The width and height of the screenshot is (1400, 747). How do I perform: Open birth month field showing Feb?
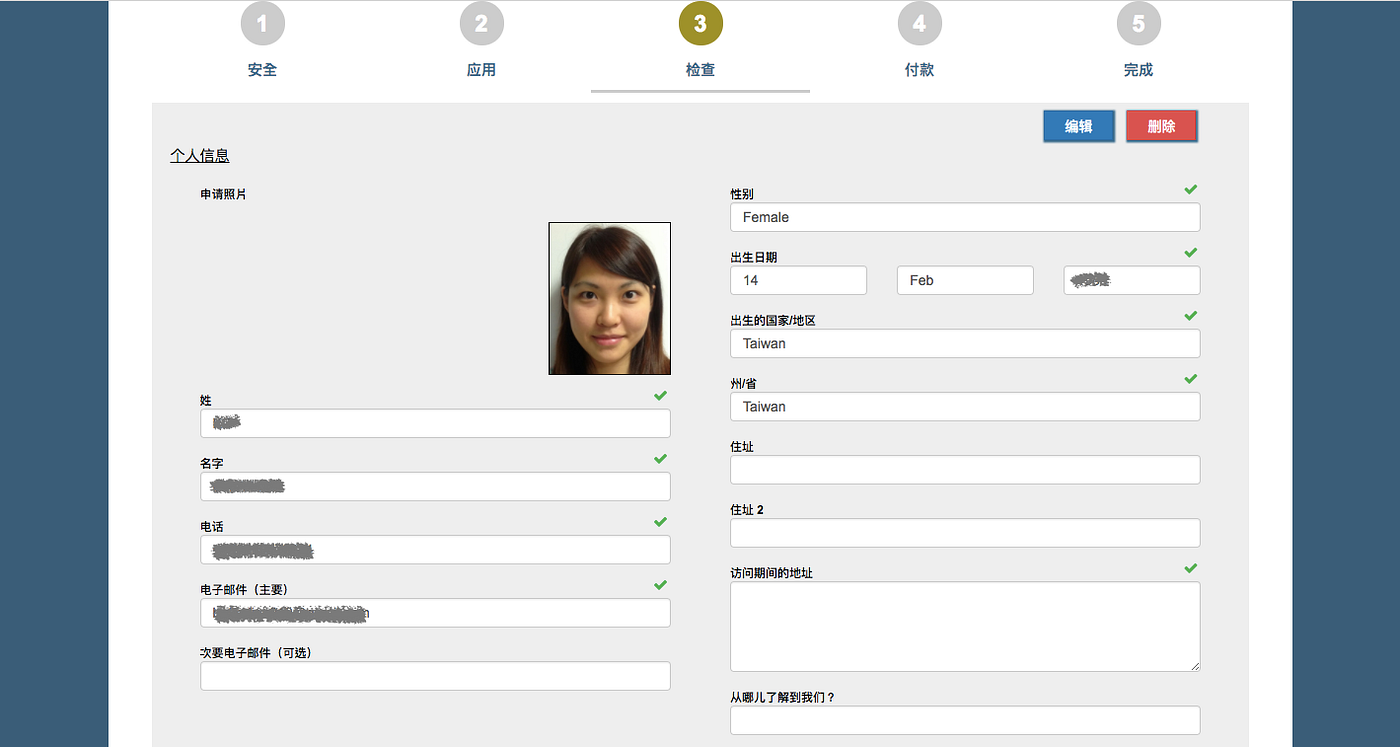[x=965, y=280]
